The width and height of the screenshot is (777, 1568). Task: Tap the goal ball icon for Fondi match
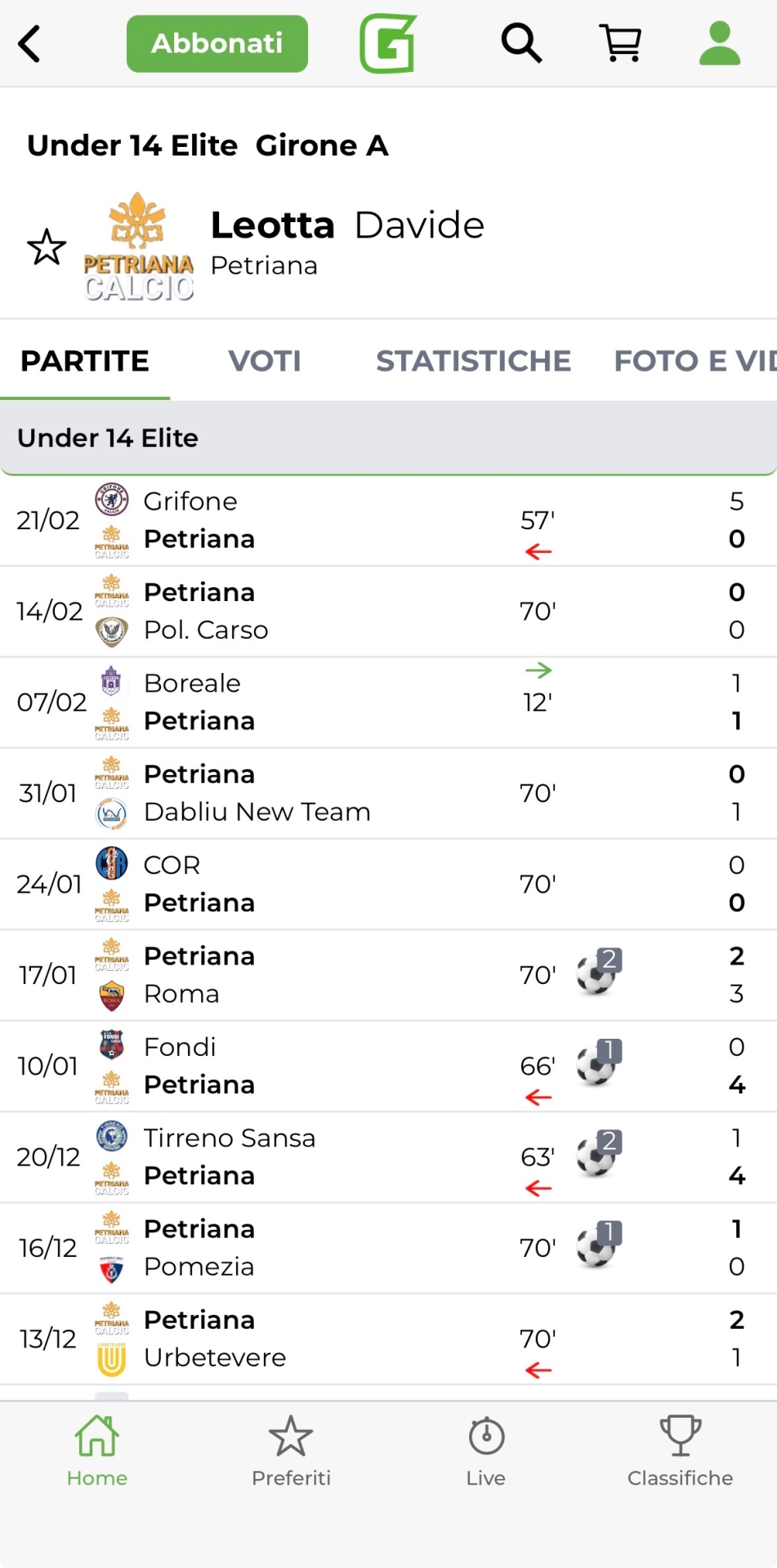tap(598, 1064)
